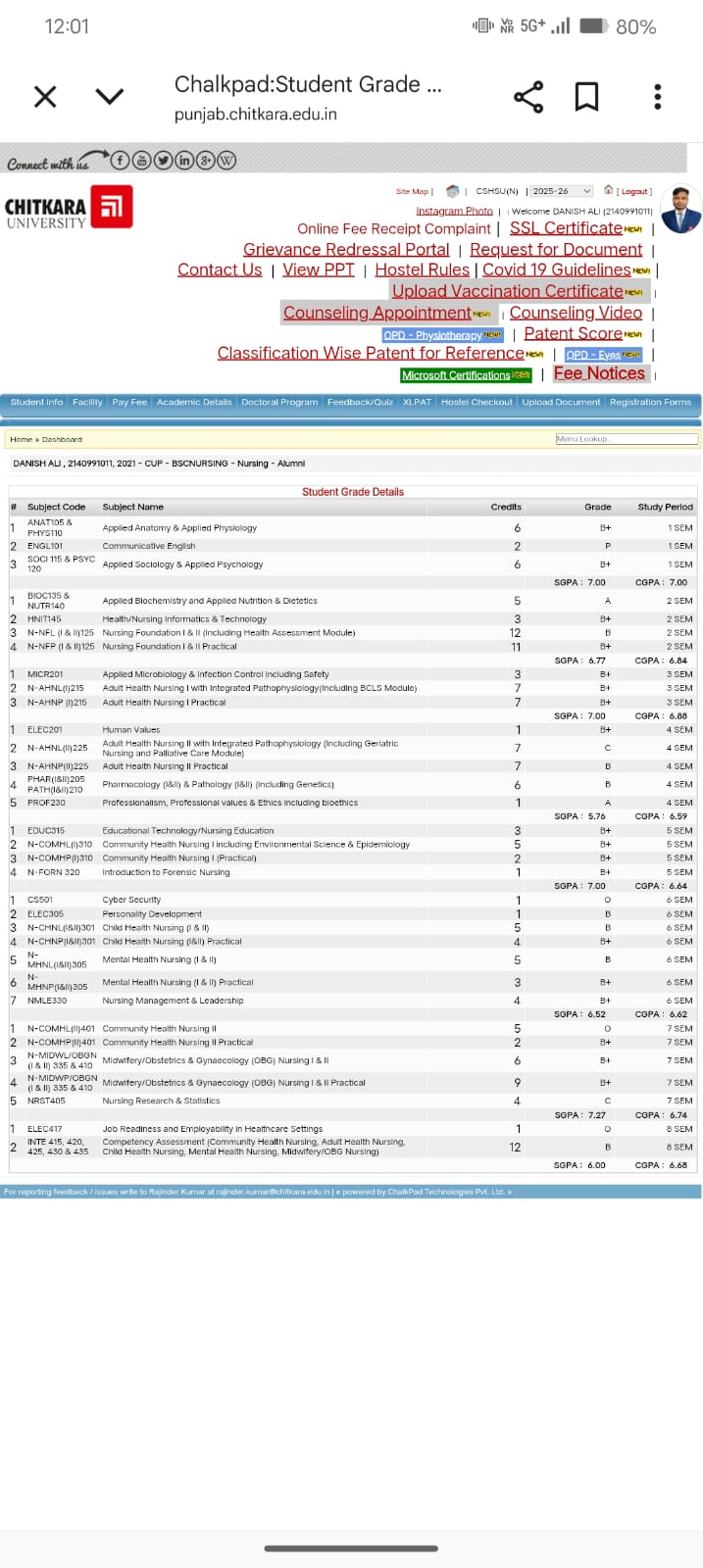Open the YouTube social icon

click(x=141, y=161)
